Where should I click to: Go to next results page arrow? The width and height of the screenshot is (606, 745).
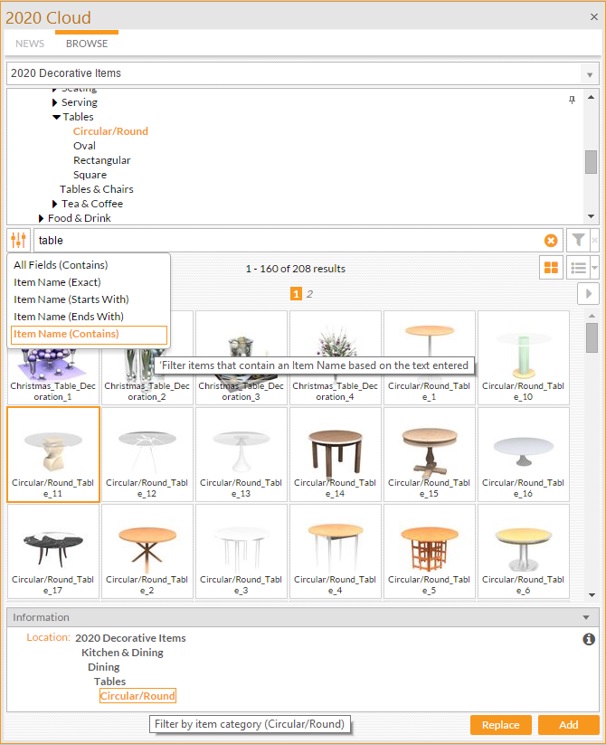[588, 294]
